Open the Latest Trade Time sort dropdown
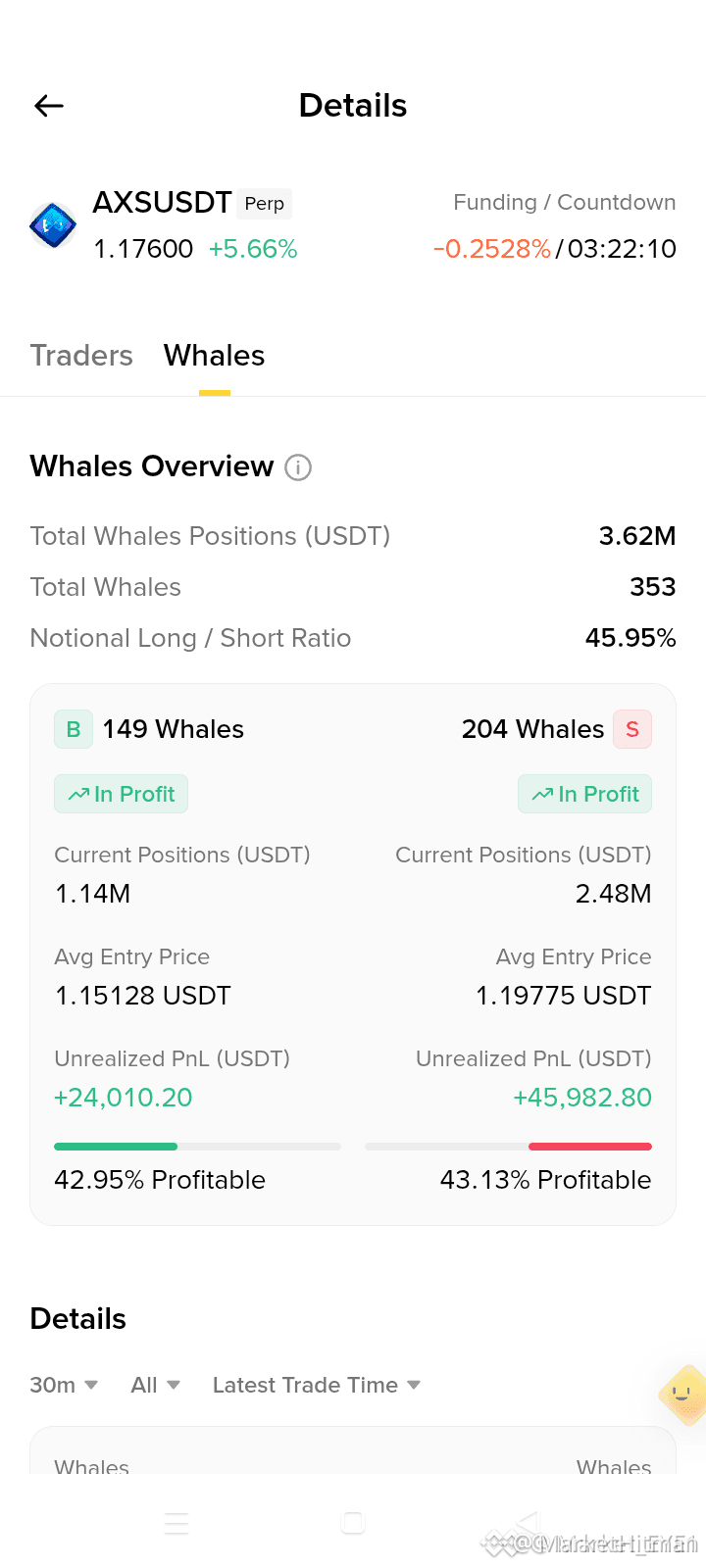Viewport: 706px width, 1568px height. (317, 1385)
